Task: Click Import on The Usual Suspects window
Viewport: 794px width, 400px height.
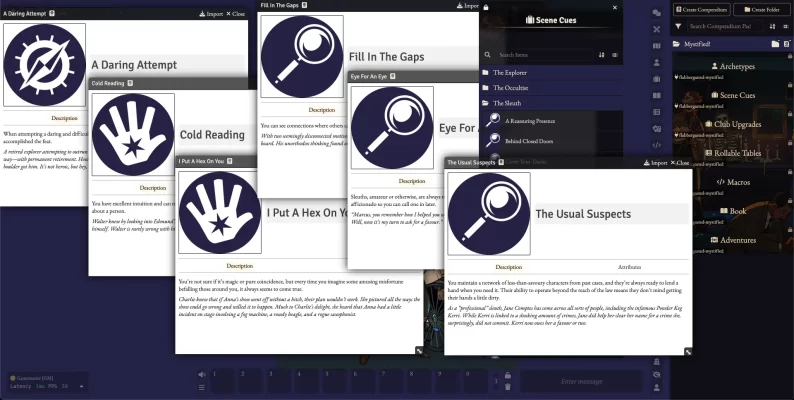Action: tap(655, 162)
